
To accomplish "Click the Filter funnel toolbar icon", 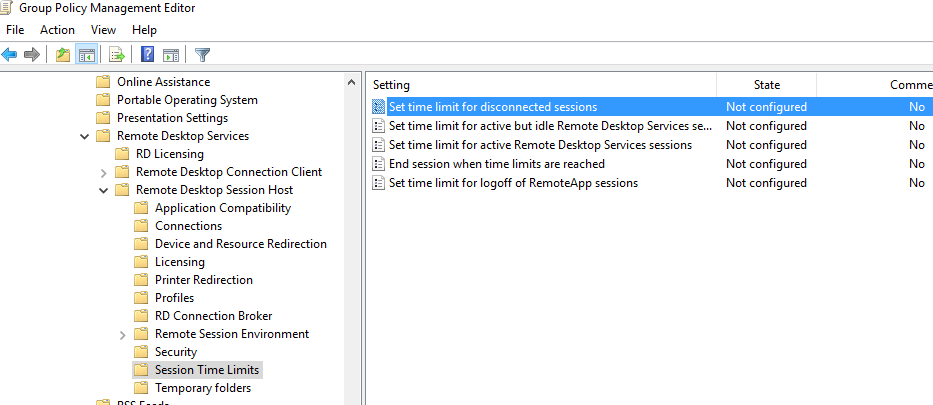I will click(203, 55).
